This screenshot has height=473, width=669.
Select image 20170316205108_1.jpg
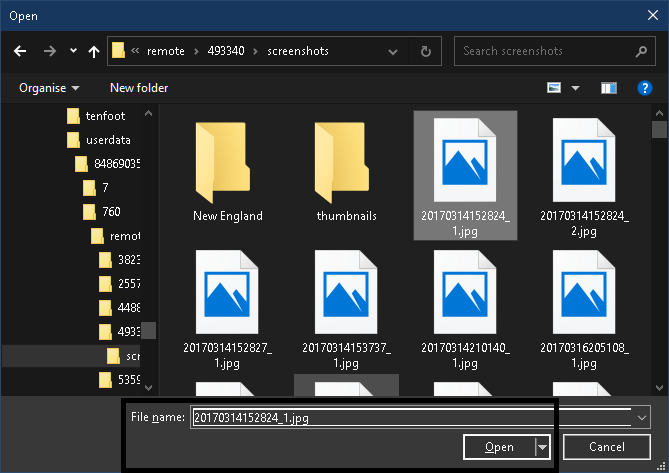pos(584,310)
